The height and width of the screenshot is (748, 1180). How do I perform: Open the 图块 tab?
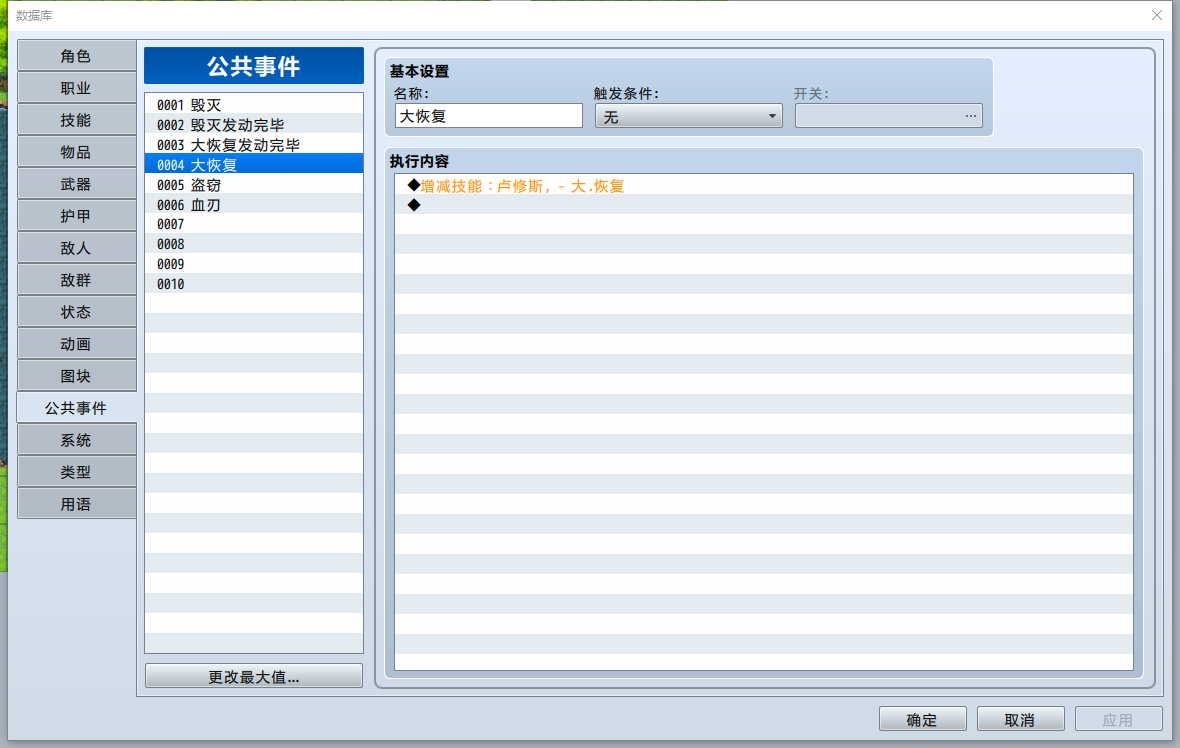coord(77,376)
